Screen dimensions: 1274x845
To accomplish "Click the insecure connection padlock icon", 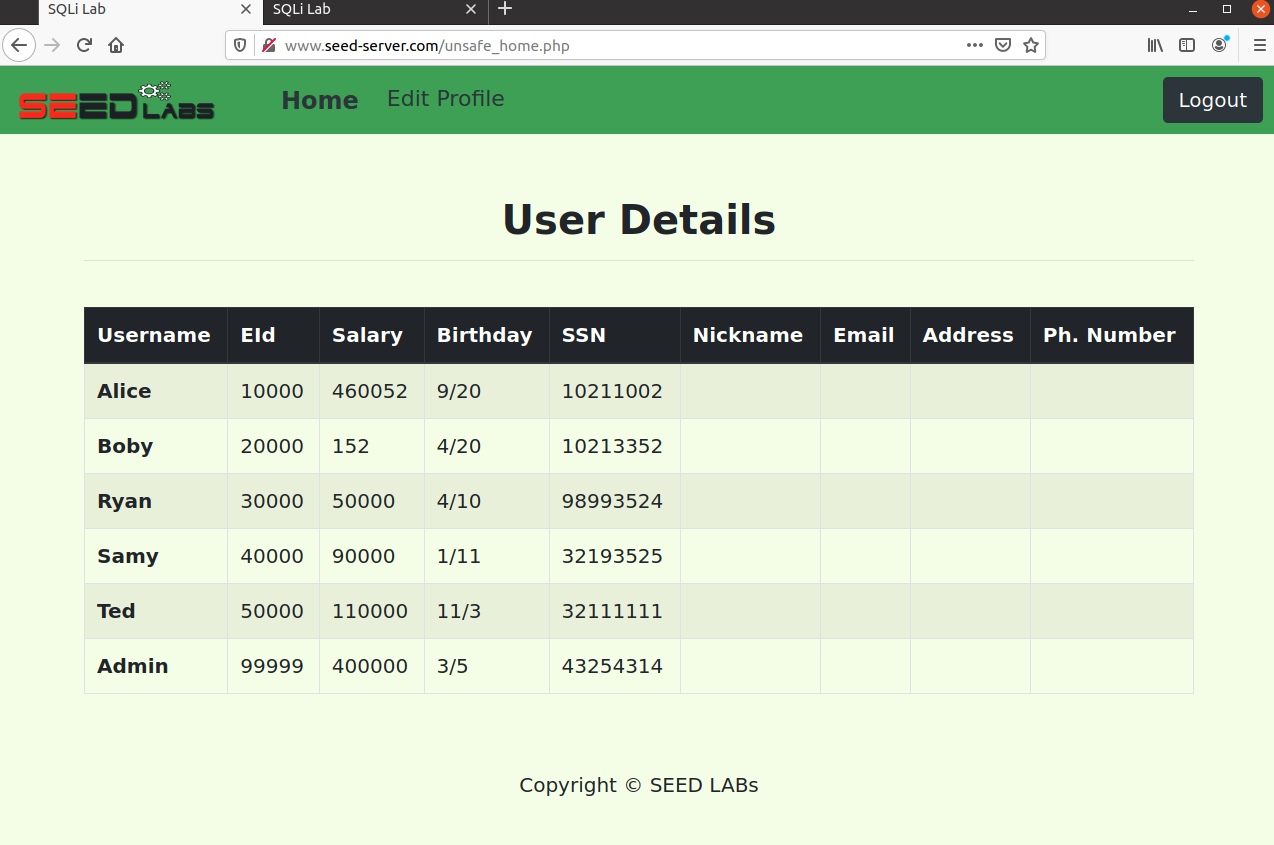I will [x=268, y=45].
